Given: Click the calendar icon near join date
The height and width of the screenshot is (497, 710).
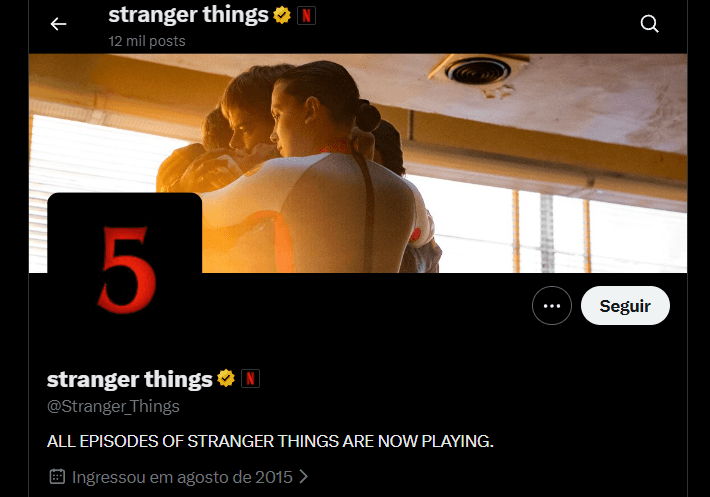Looking at the screenshot, I should point(57,477).
